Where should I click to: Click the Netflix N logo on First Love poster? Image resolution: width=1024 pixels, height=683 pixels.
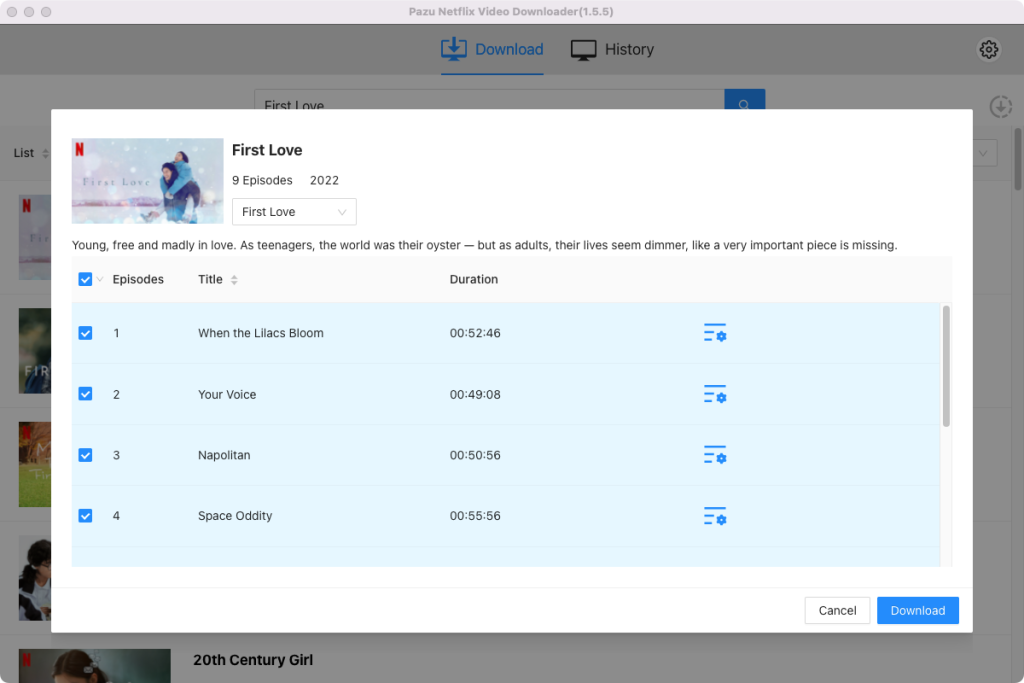(80, 149)
